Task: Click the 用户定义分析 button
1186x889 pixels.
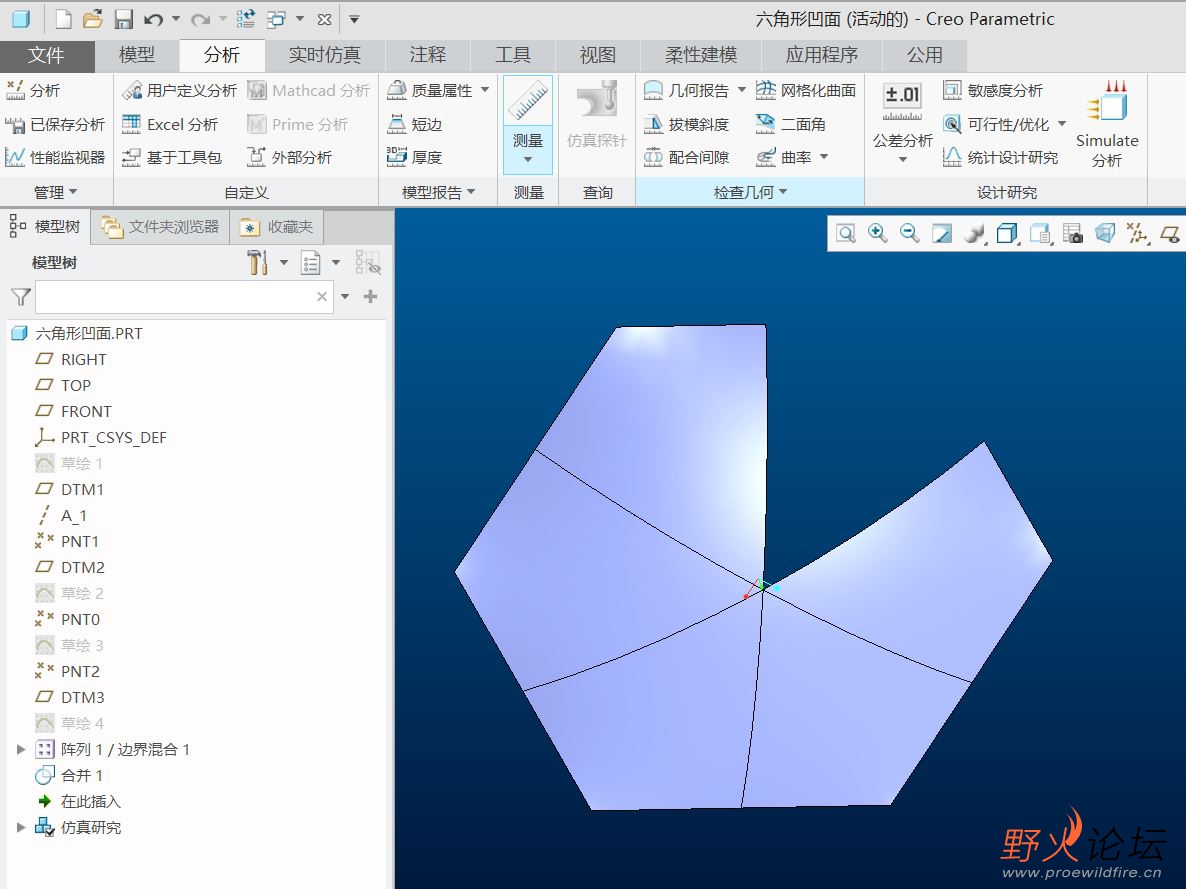Action: click(179, 91)
